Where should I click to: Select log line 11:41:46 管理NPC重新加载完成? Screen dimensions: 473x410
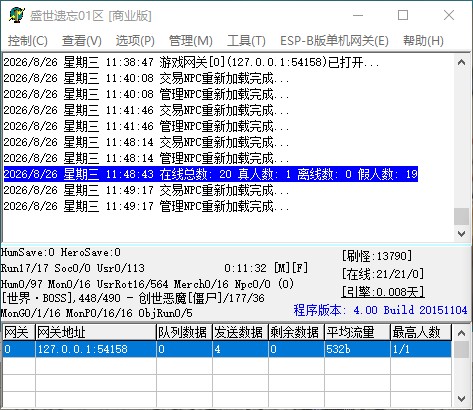coord(146,126)
